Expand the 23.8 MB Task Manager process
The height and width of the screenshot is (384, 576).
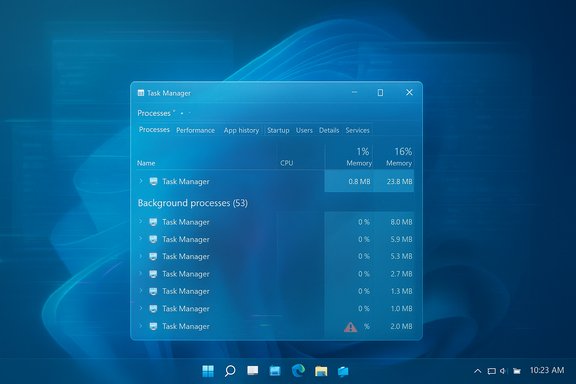(x=141, y=181)
